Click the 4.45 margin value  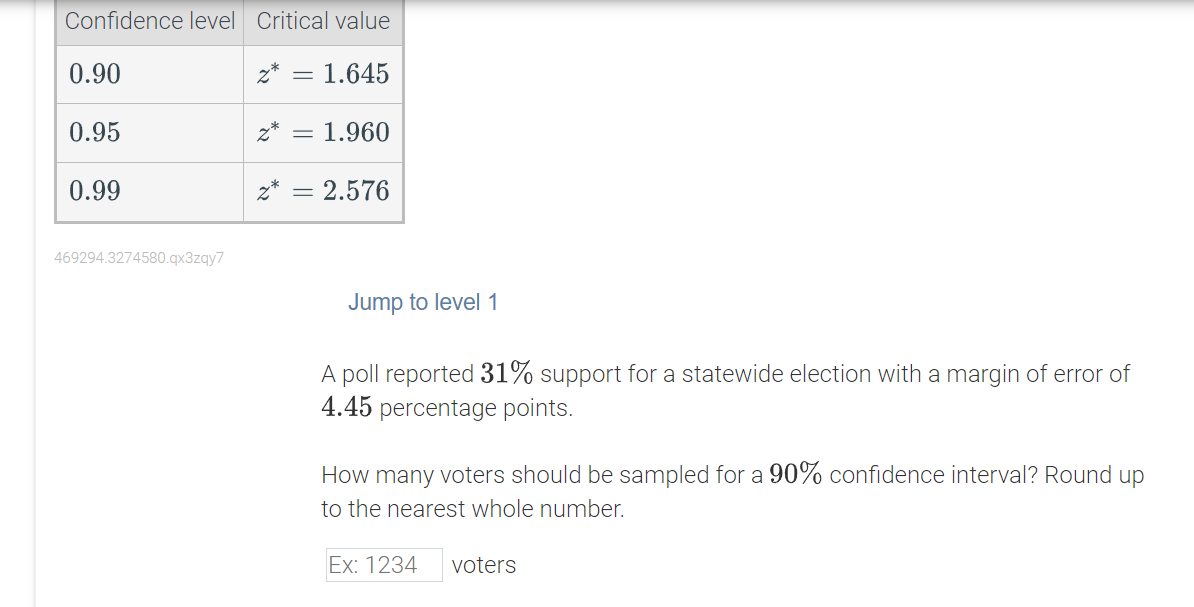coord(347,408)
